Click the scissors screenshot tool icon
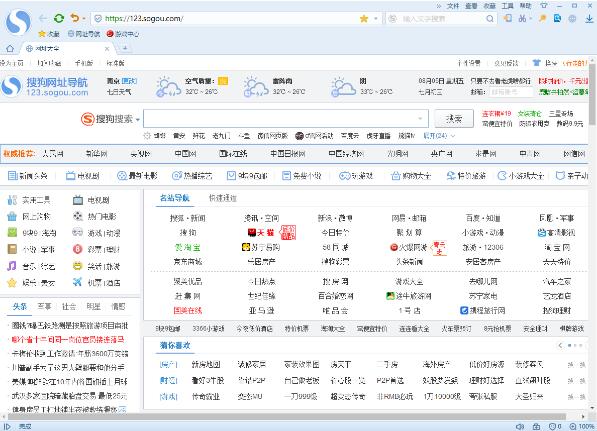The height and width of the screenshot is (431, 597). click(x=522, y=18)
